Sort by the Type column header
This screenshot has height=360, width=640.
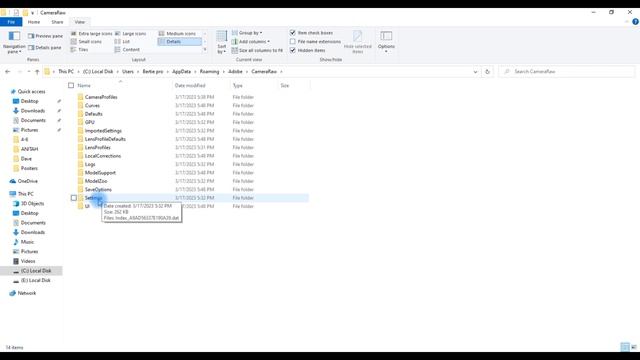pyautogui.click(x=238, y=85)
